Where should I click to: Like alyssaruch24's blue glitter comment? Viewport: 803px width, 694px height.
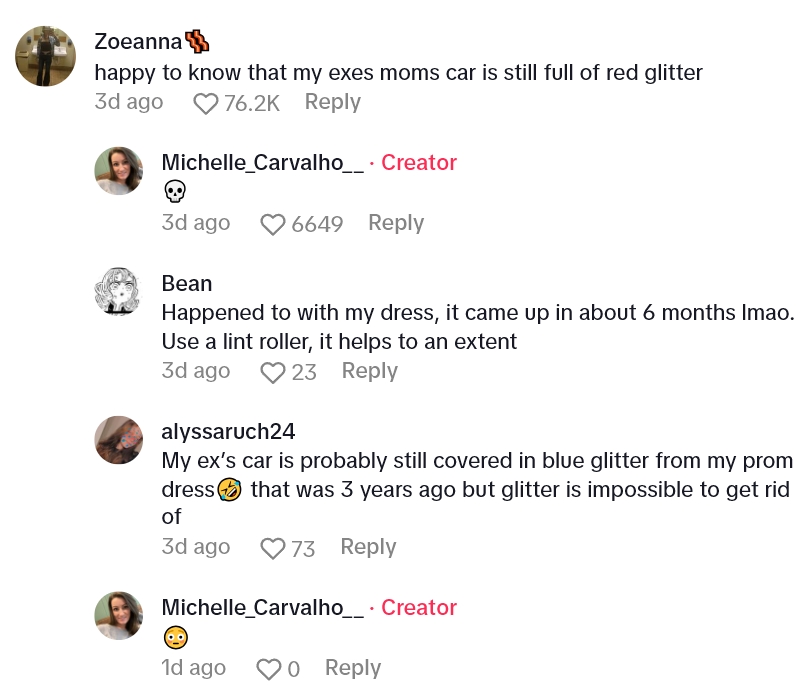(272, 548)
